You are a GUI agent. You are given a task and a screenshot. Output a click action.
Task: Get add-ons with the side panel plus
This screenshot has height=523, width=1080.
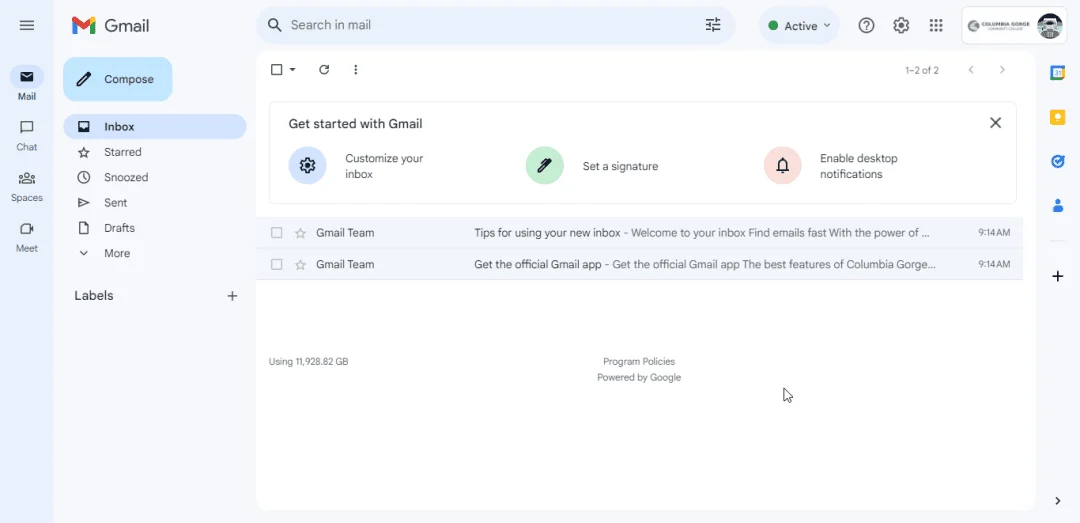point(1058,276)
